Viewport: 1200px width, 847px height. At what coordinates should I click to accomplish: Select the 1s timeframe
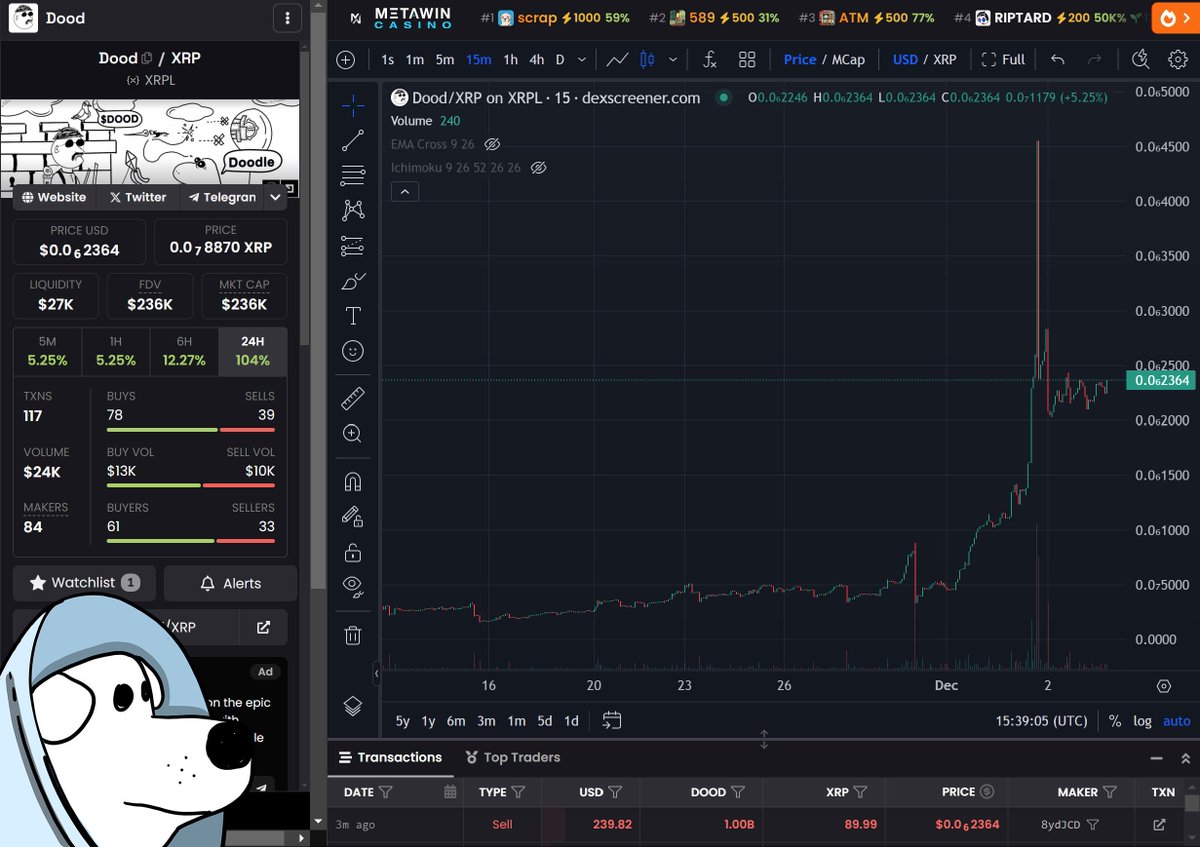click(388, 60)
